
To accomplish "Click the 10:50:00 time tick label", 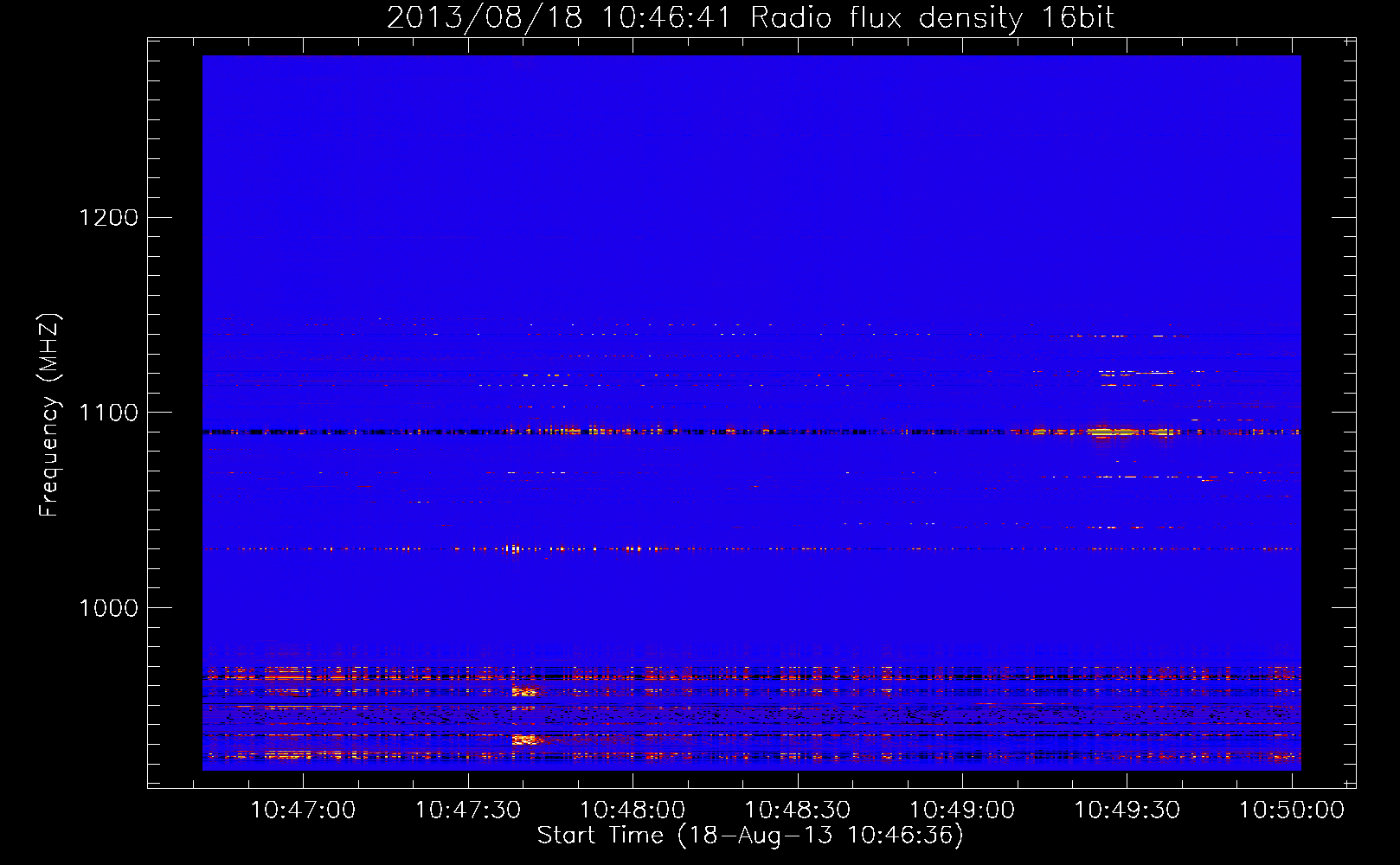I will 1292,811.
